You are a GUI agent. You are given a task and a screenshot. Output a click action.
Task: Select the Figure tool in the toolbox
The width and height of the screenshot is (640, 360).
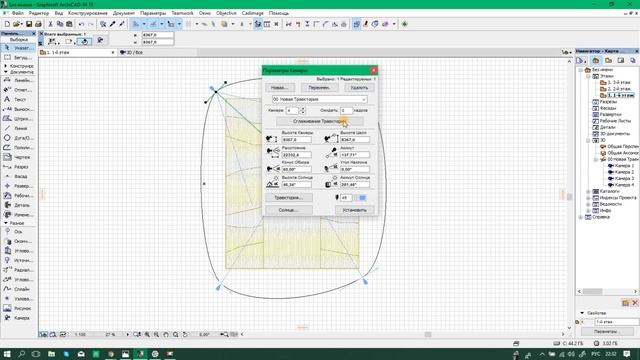click(18, 308)
